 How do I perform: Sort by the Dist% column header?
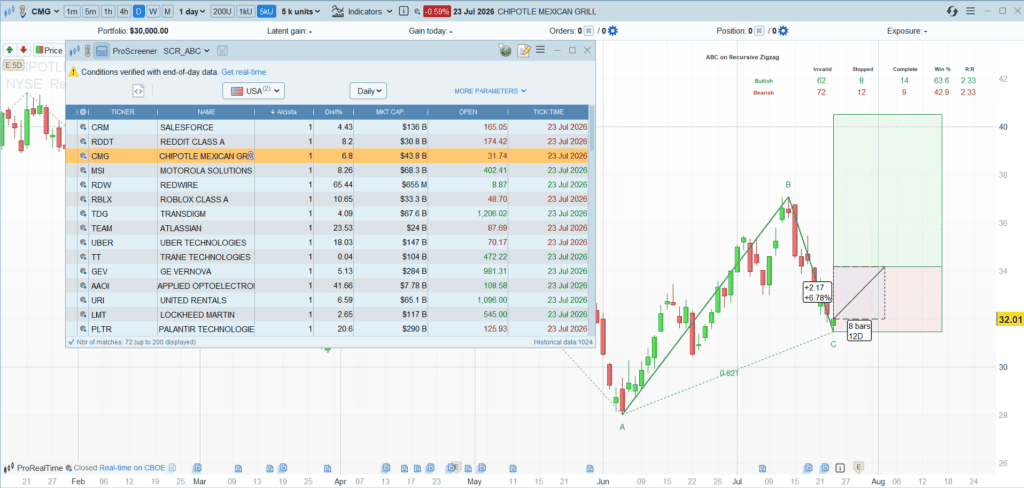click(x=334, y=112)
